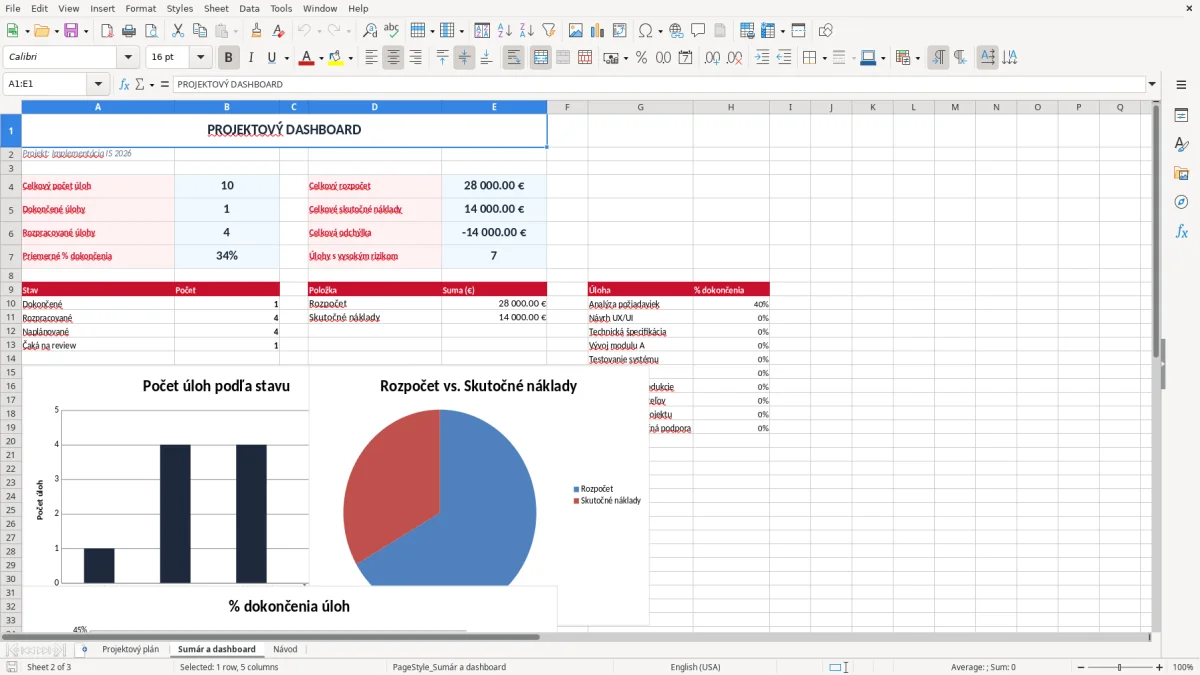Toggle Wrap Text button

(x=513, y=58)
